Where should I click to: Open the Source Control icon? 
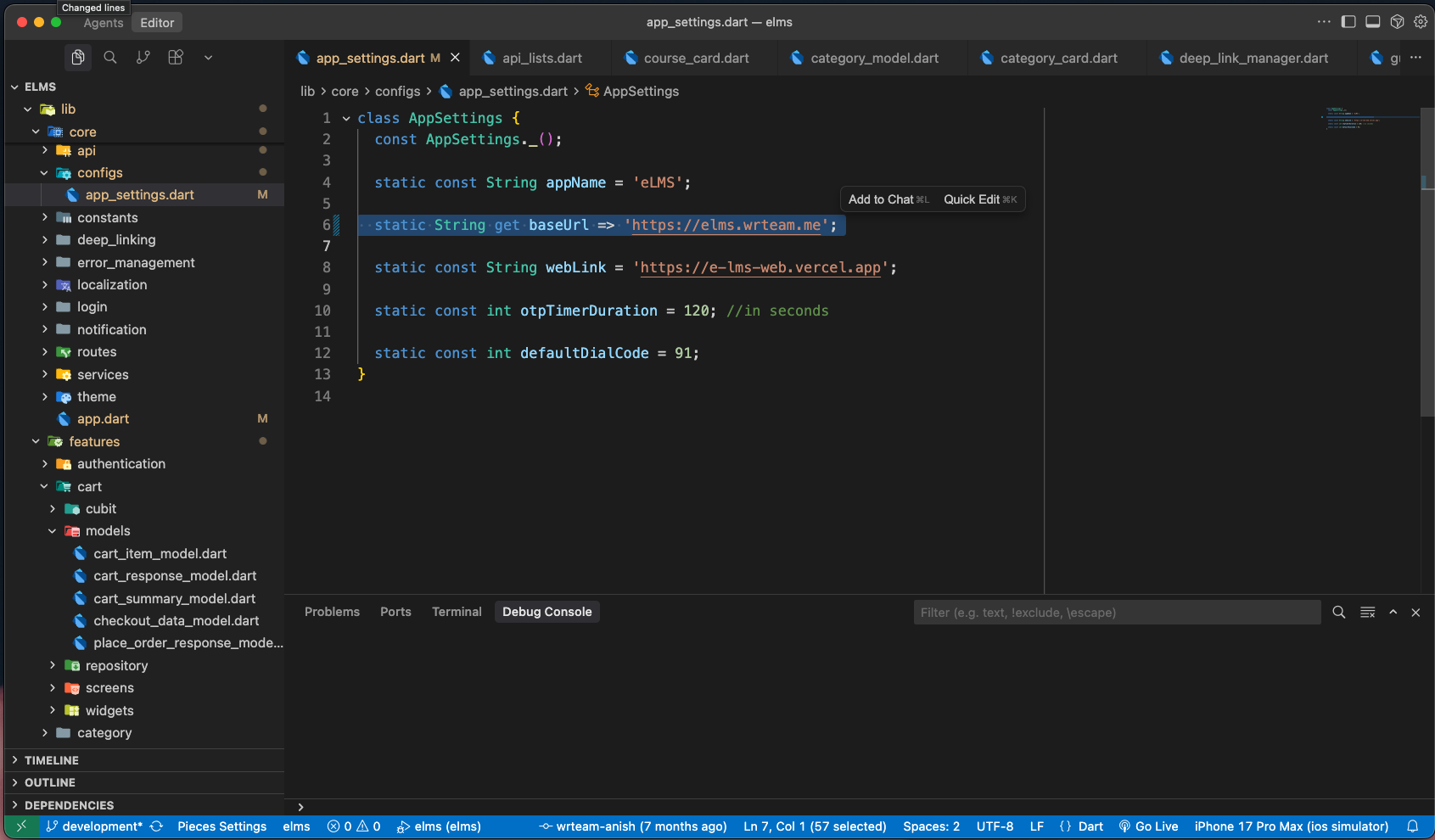[143, 57]
